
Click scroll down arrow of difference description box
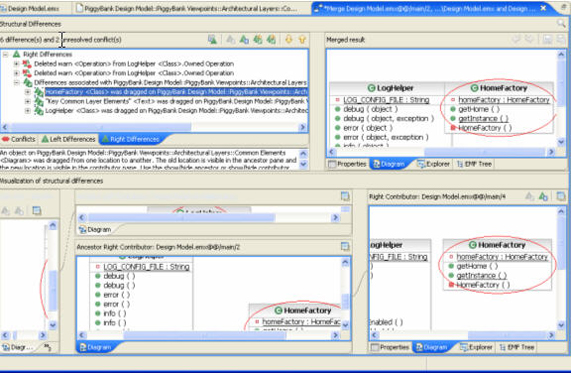point(303,165)
